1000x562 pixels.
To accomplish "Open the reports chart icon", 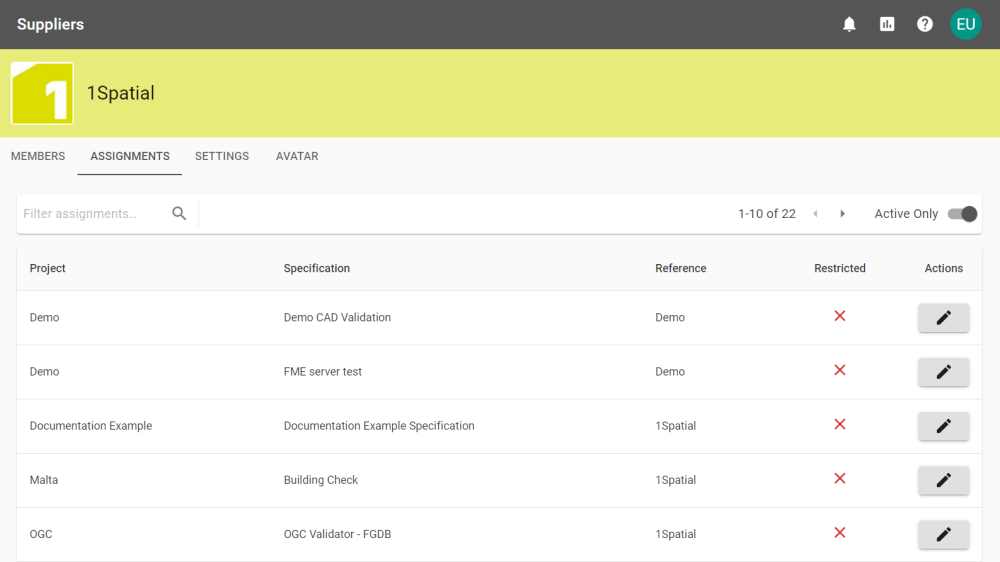I will [886, 24].
